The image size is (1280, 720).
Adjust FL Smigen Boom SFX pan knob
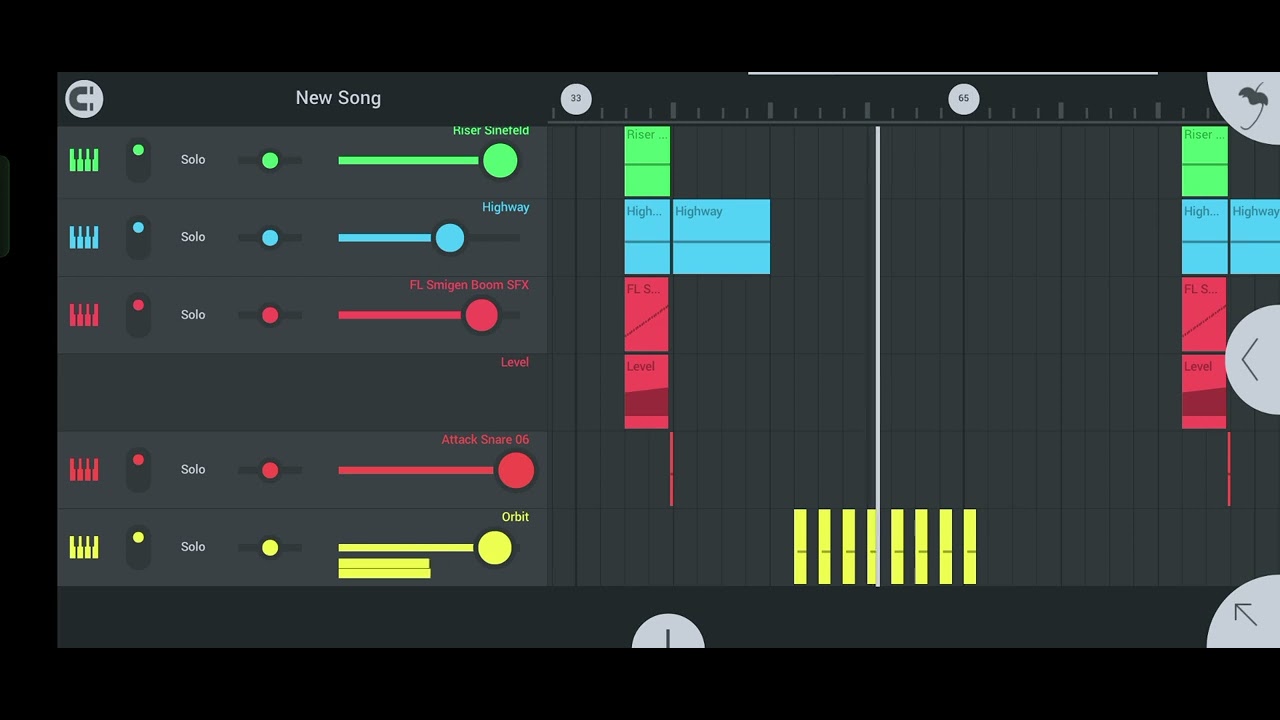pos(270,315)
